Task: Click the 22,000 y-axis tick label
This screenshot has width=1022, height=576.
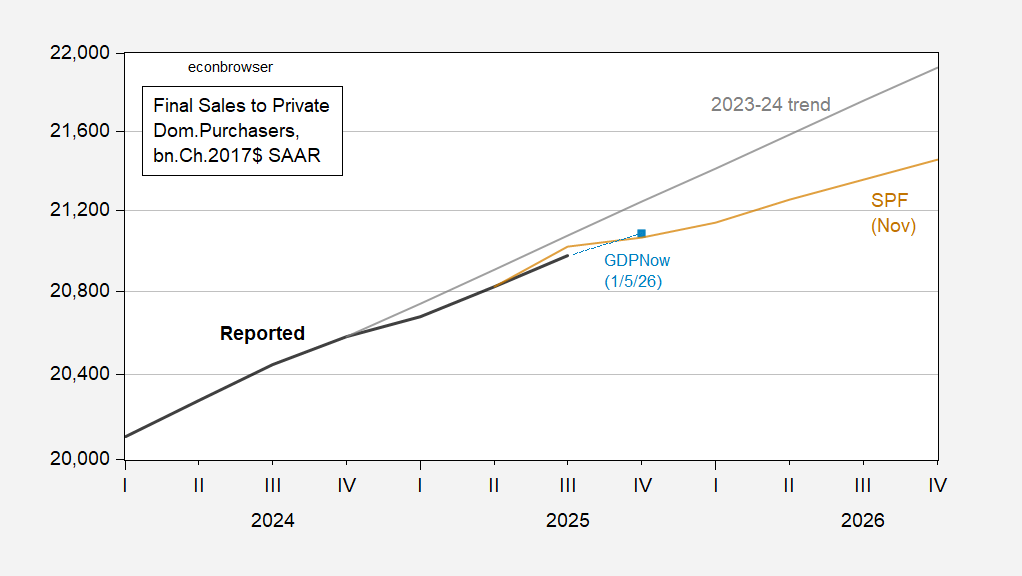Action: point(79,52)
